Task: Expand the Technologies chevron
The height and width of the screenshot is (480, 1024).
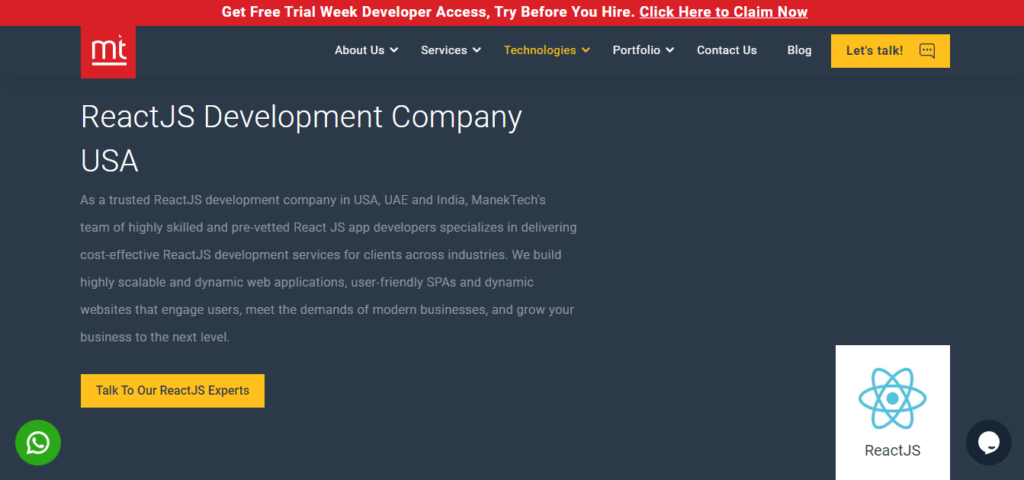Action: [586, 50]
